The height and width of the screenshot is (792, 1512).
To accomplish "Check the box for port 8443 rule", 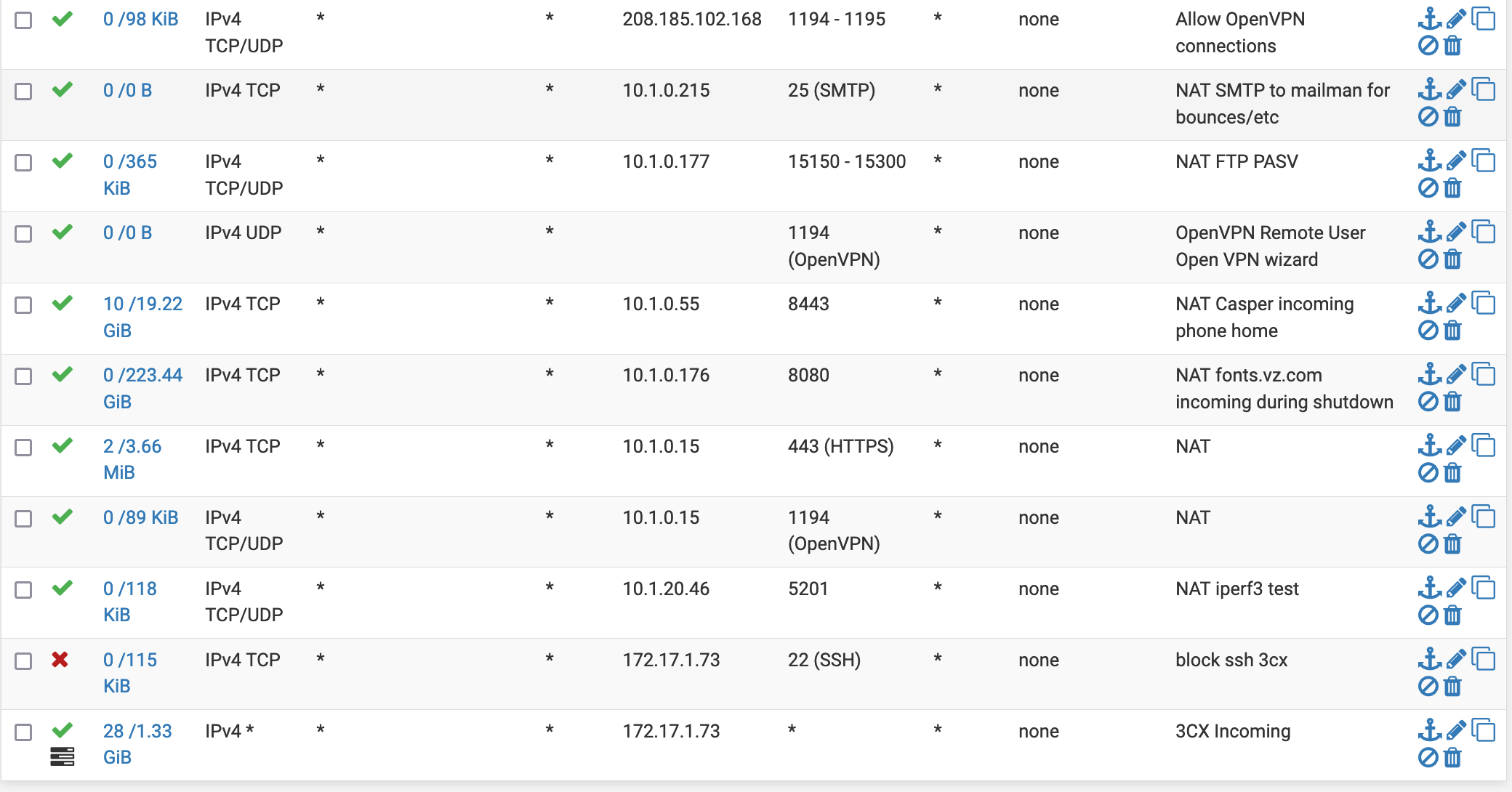I will pos(24,305).
